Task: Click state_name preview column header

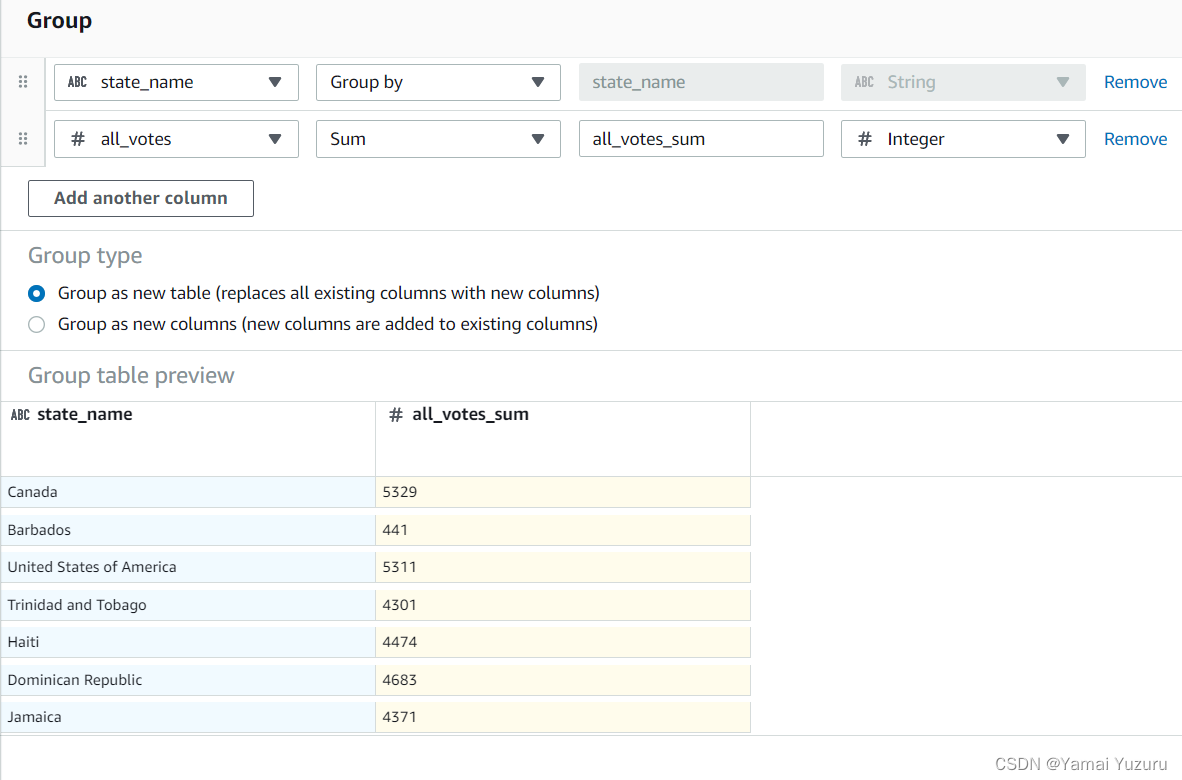Action: pos(188,439)
